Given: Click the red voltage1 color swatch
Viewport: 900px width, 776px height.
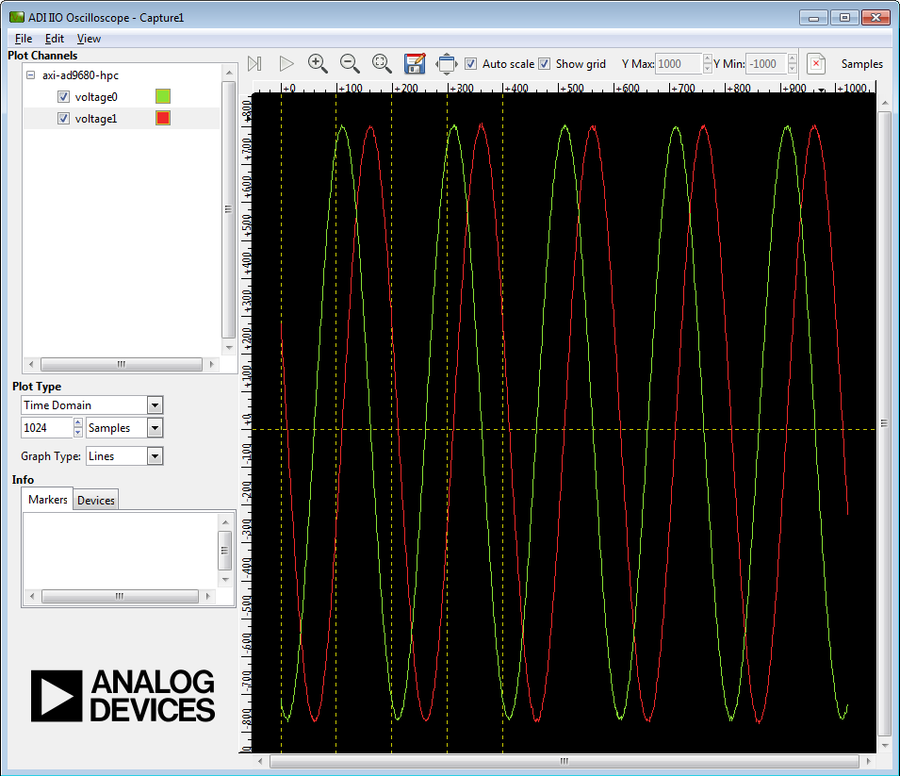Looking at the screenshot, I should [163, 118].
